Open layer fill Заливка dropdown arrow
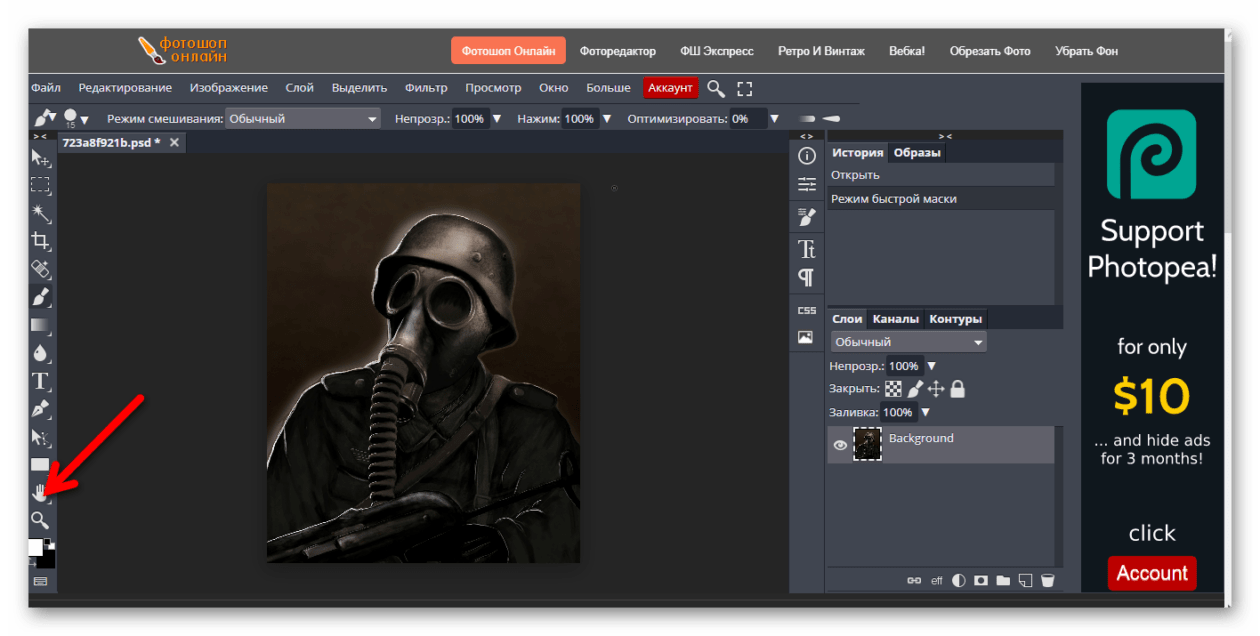The height and width of the screenshot is (636, 1260). pos(925,412)
